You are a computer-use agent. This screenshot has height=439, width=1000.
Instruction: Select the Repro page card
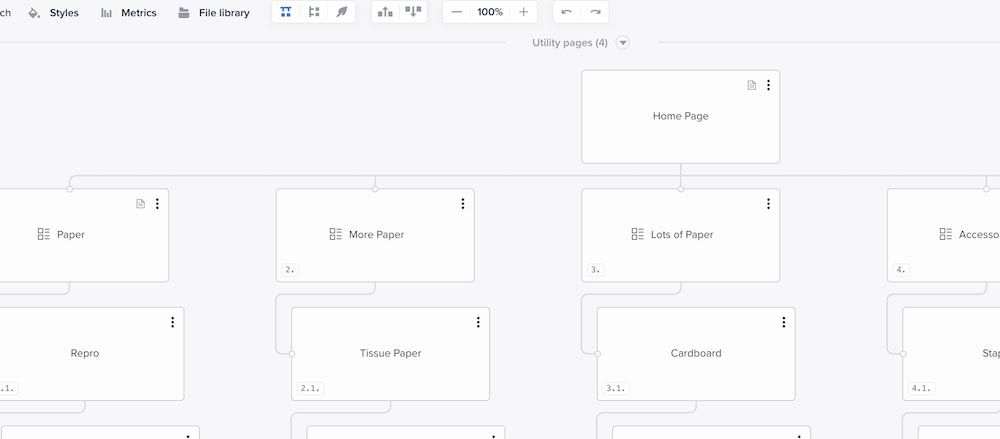(x=85, y=354)
